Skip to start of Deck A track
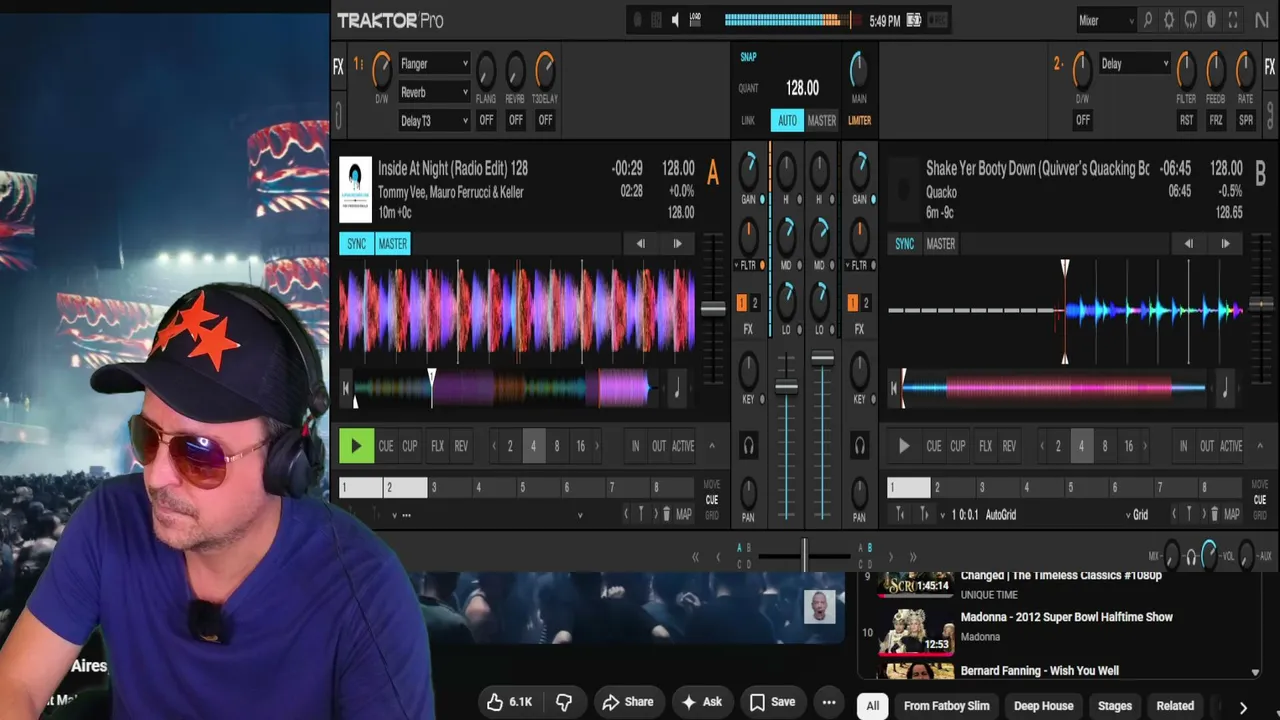This screenshot has height=720, width=1280. pos(346,388)
